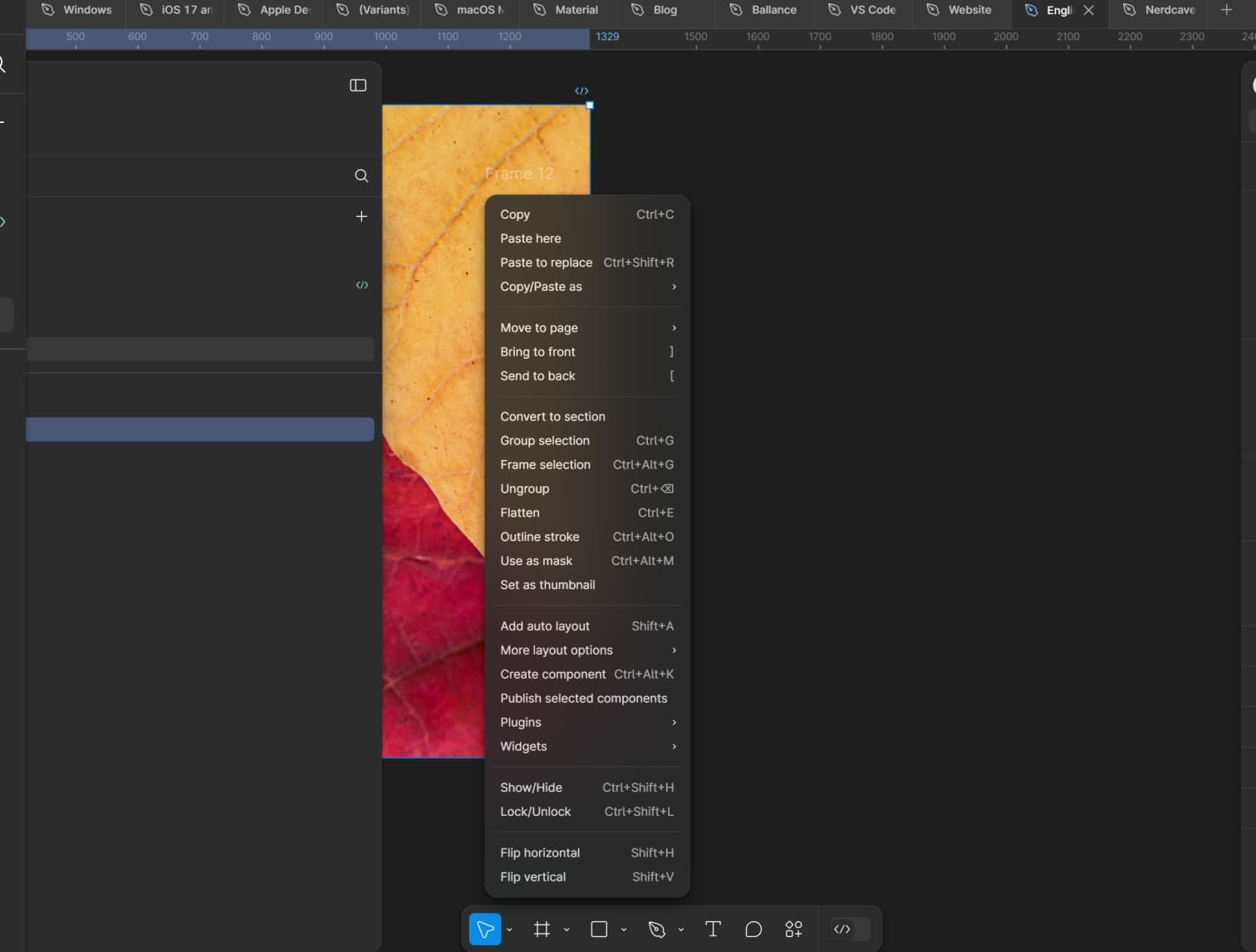
Task: Choose Add auto layout
Action: [586, 626]
